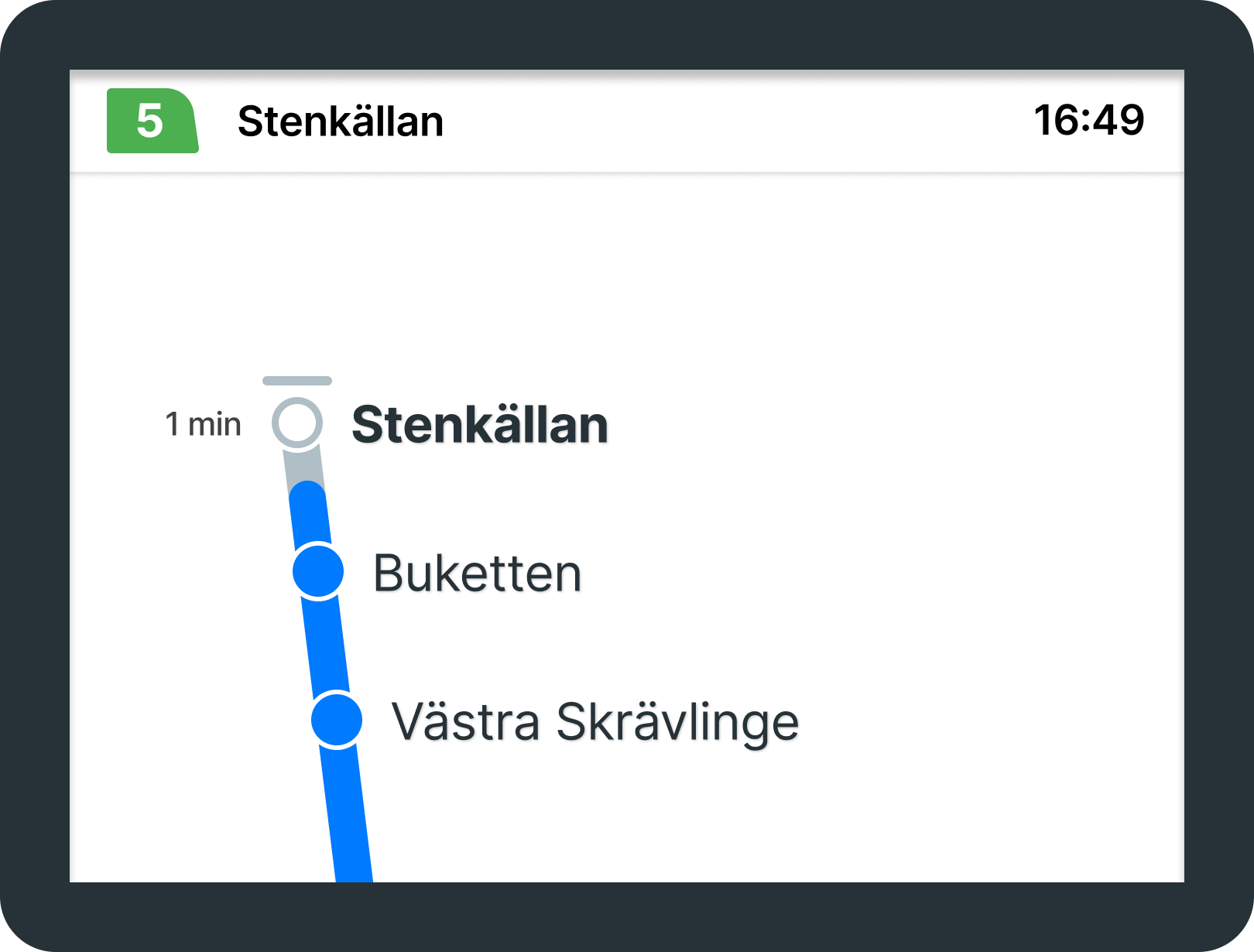Open the Västra Skrävlinge stop name
Image resolution: width=1254 pixels, height=952 pixels.
[x=594, y=722]
